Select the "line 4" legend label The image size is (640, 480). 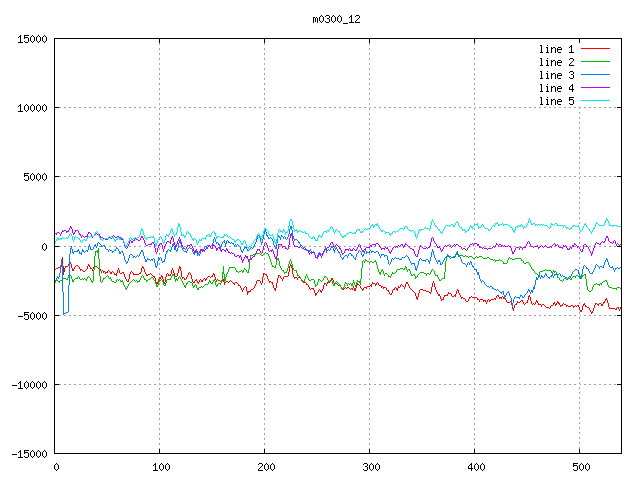tap(556, 88)
